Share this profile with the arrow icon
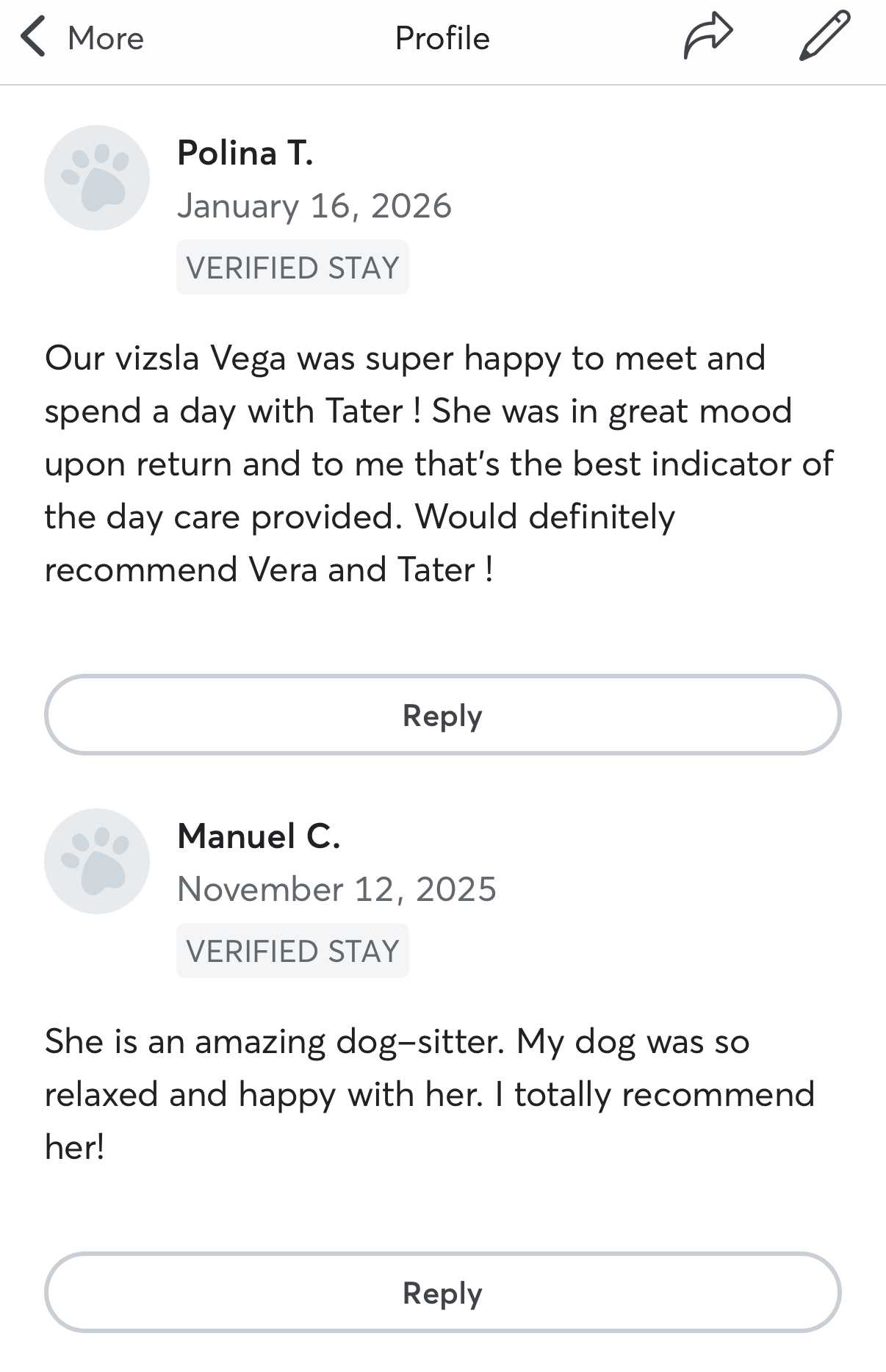The image size is (886, 1372). pos(708,37)
